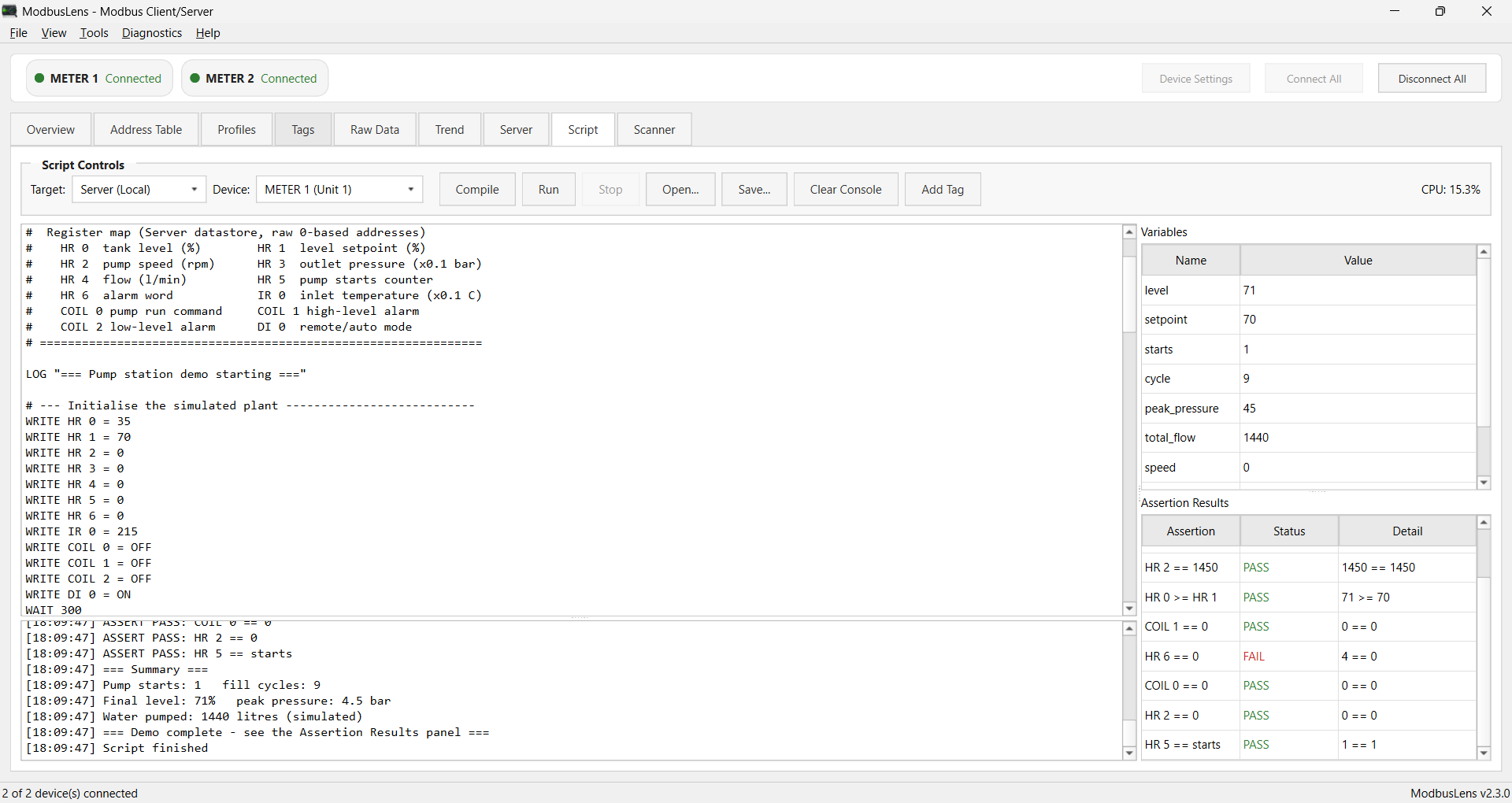Click the Variables Value column header
Image resolution: width=1512 pixels, height=803 pixels.
pyautogui.click(x=1358, y=261)
